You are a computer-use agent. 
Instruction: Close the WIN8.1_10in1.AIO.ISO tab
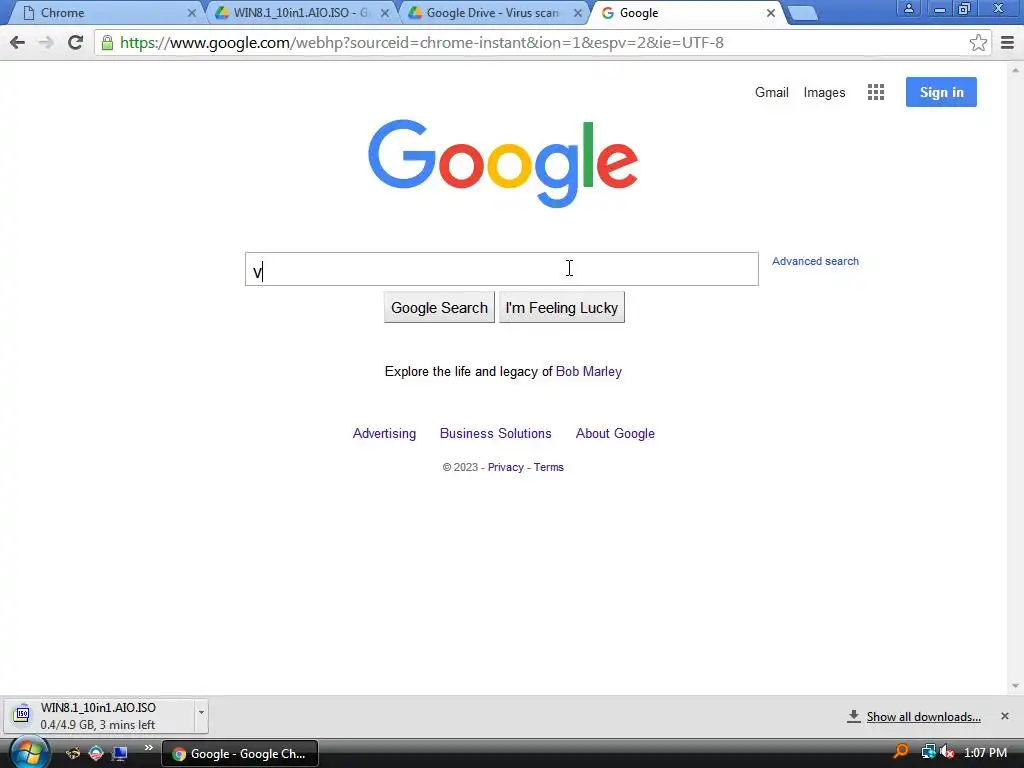pyautogui.click(x=385, y=13)
